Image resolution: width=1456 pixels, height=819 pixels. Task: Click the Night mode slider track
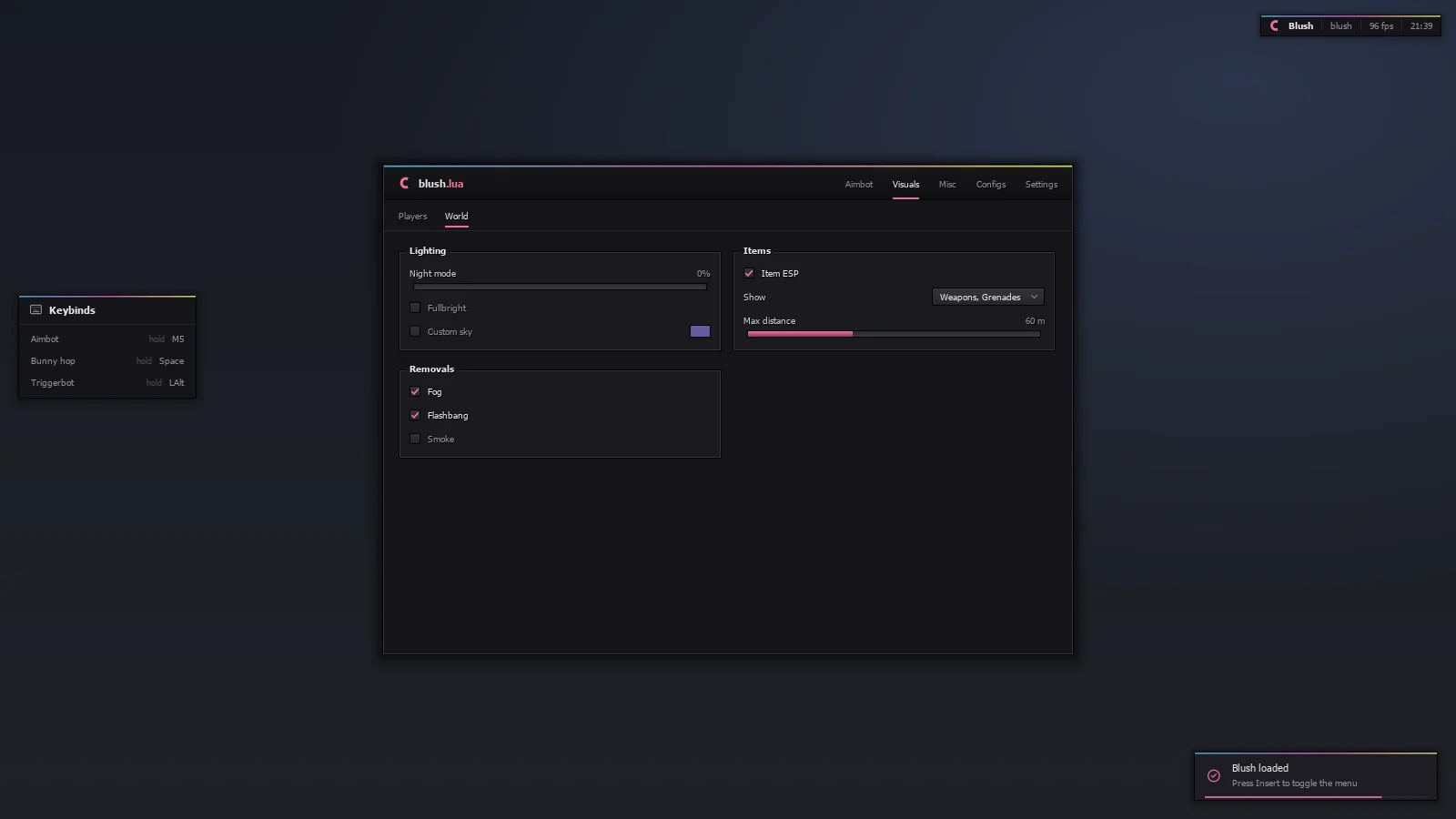[560, 287]
